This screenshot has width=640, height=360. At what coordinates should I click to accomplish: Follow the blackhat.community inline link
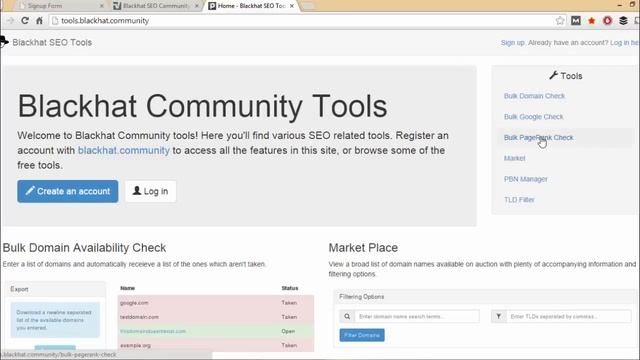pyautogui.click(x=124, y=150)
